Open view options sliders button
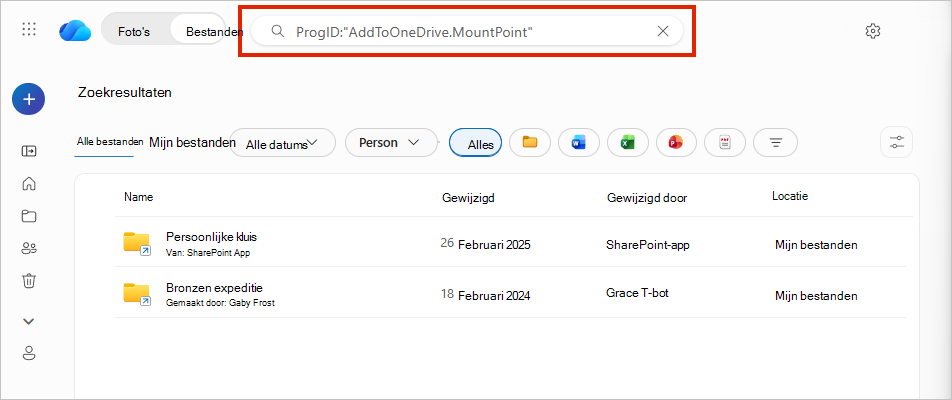This screenshot has width=952, height=400. pyautogui.click(x=897, y=143)
